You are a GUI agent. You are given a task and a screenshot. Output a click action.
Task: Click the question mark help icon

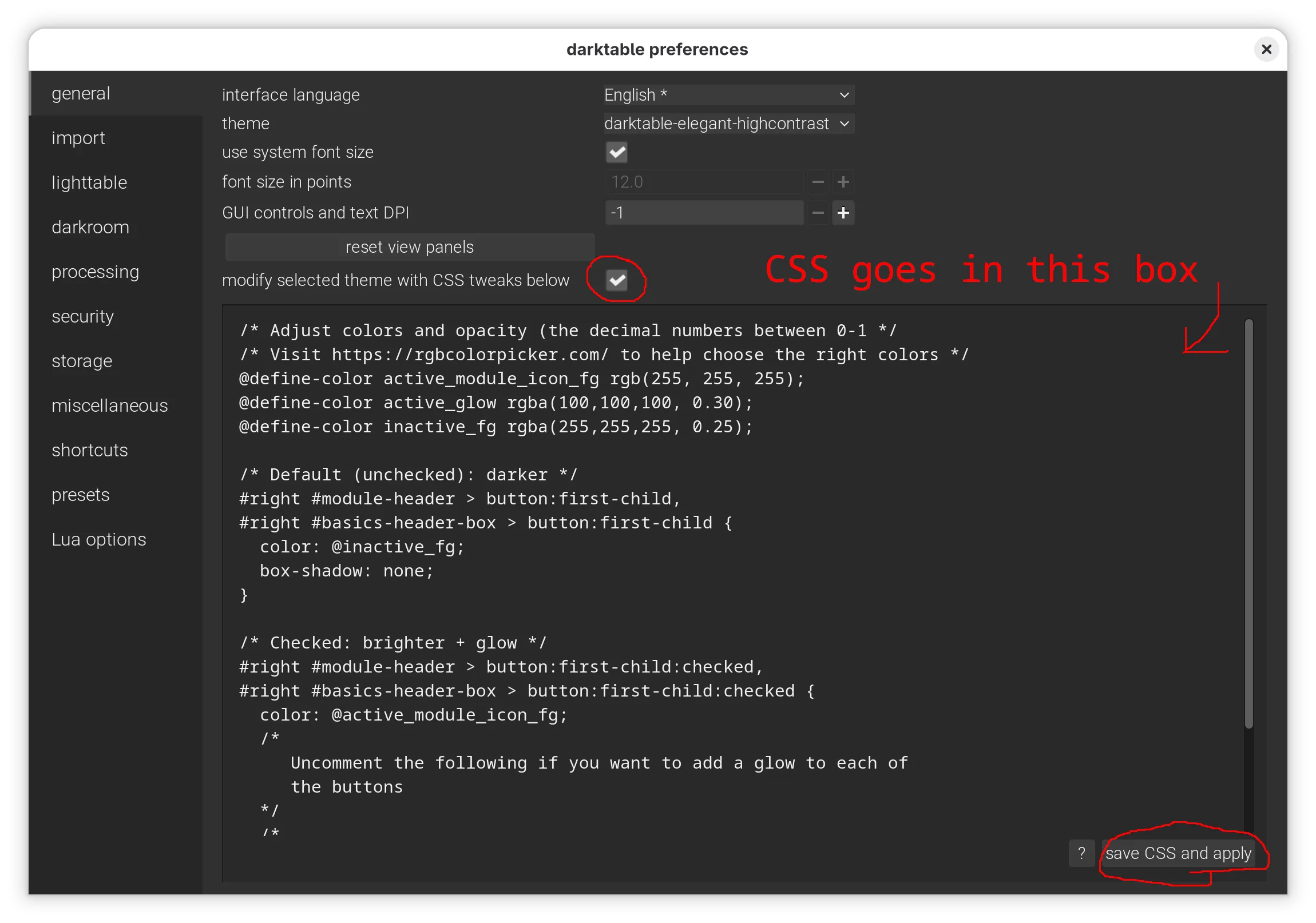(1082, 853)
